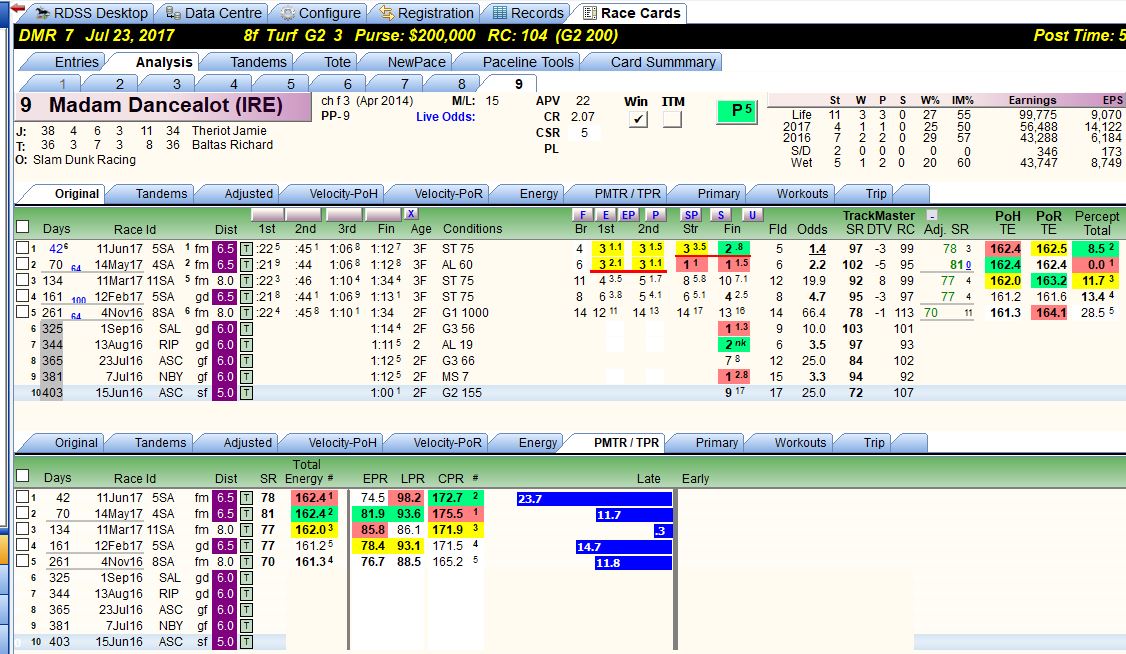Toggle the select-all checkbox in the upper paceline header

click(23, 227)
